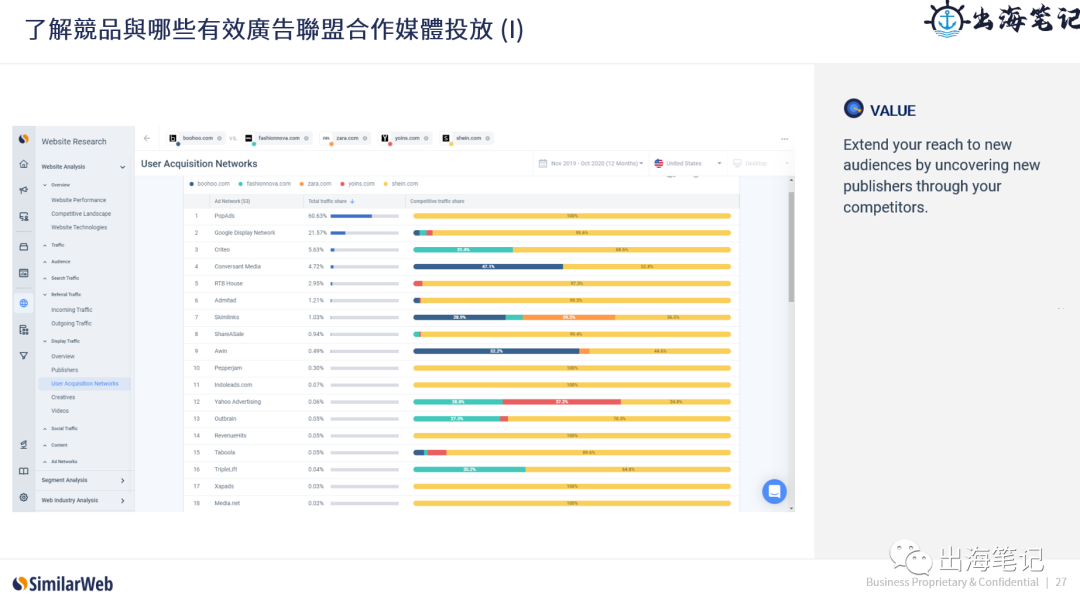Click the United States flag icon
The width and height of the screenshot is (1080, 607).
tap(661, 163)
